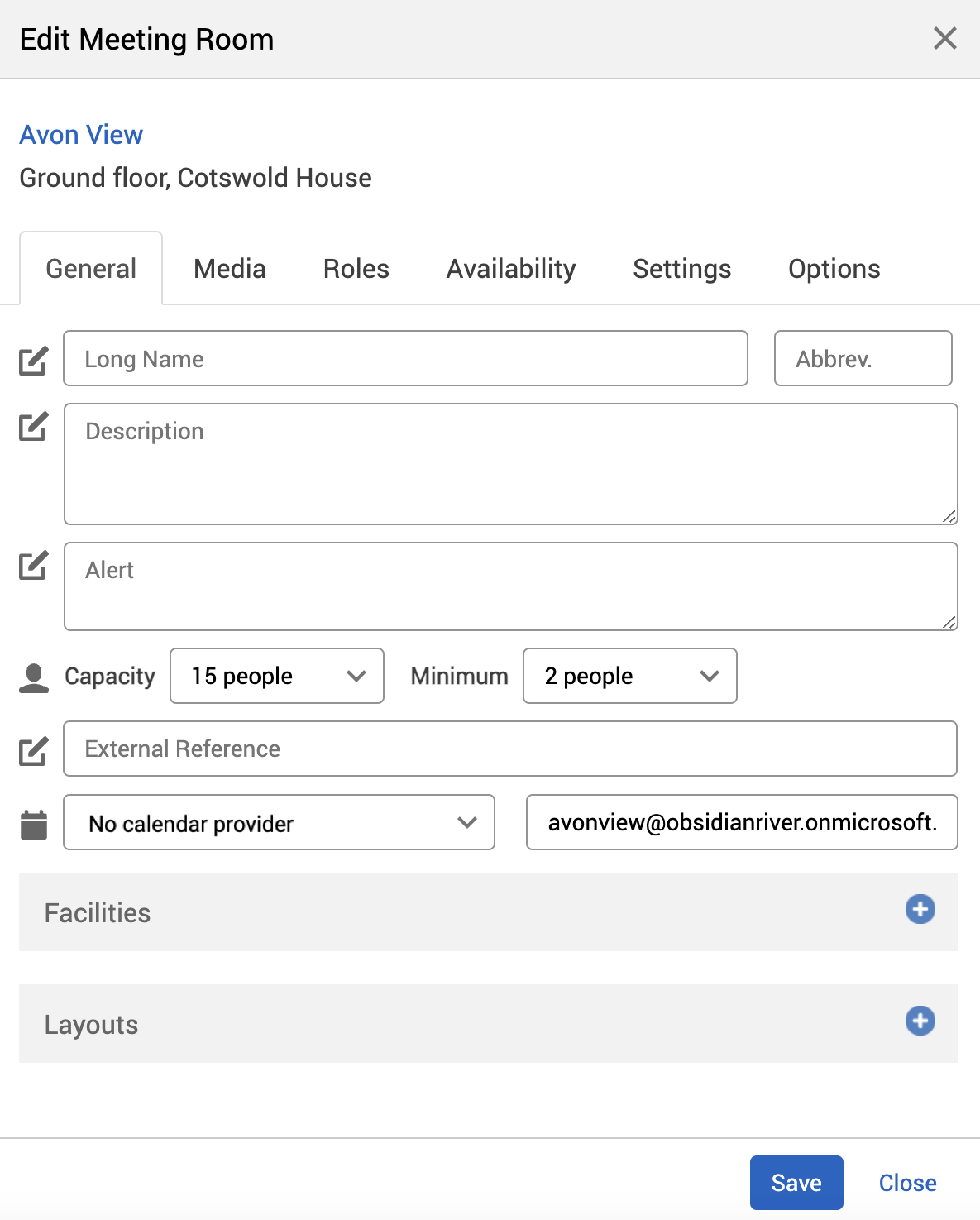The image size is (980, 1220).
Task: Select the Settings tab
Action: [681, 269]
